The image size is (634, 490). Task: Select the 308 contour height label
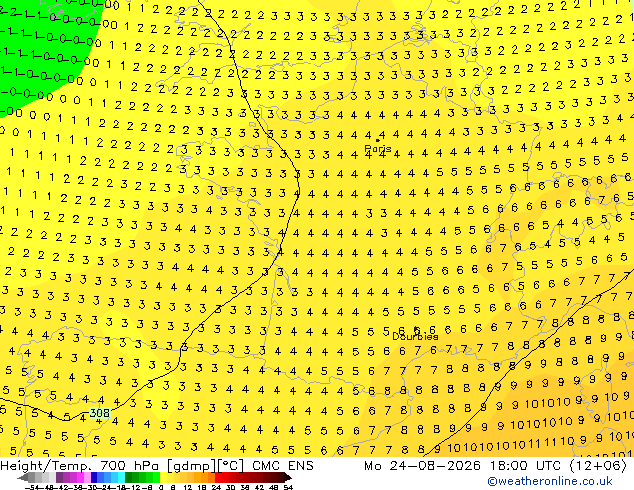pyautogui.click(x=99, y=413)
